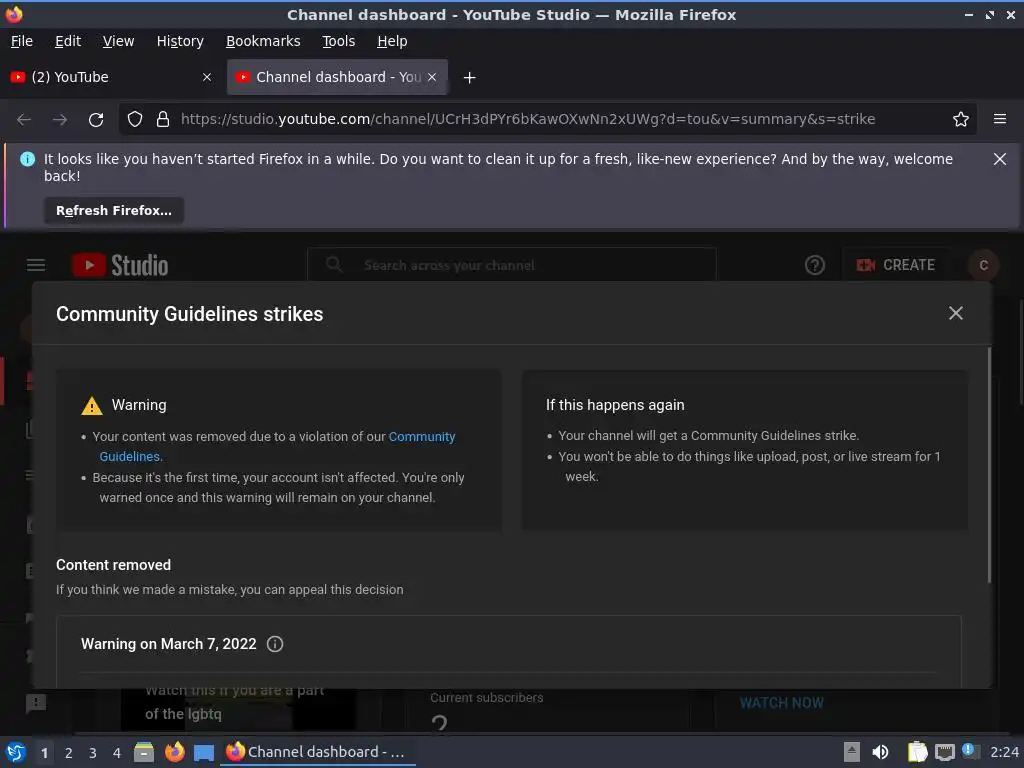
Task: Click the taskbar clock showing 2:24
Action: click(1004, 752)
